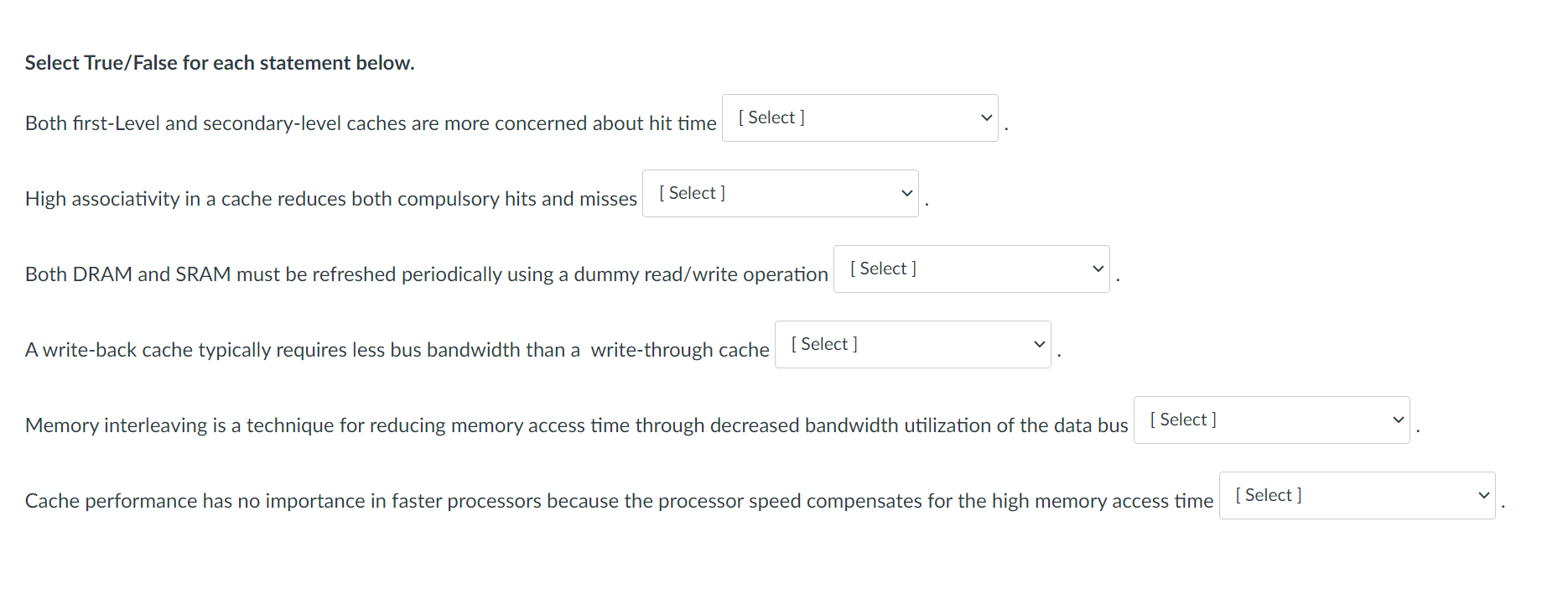Viewport: 1568px width, 600px height.
Task: Expand the chevron on the hit time dropdown
Action: point(985,117)
